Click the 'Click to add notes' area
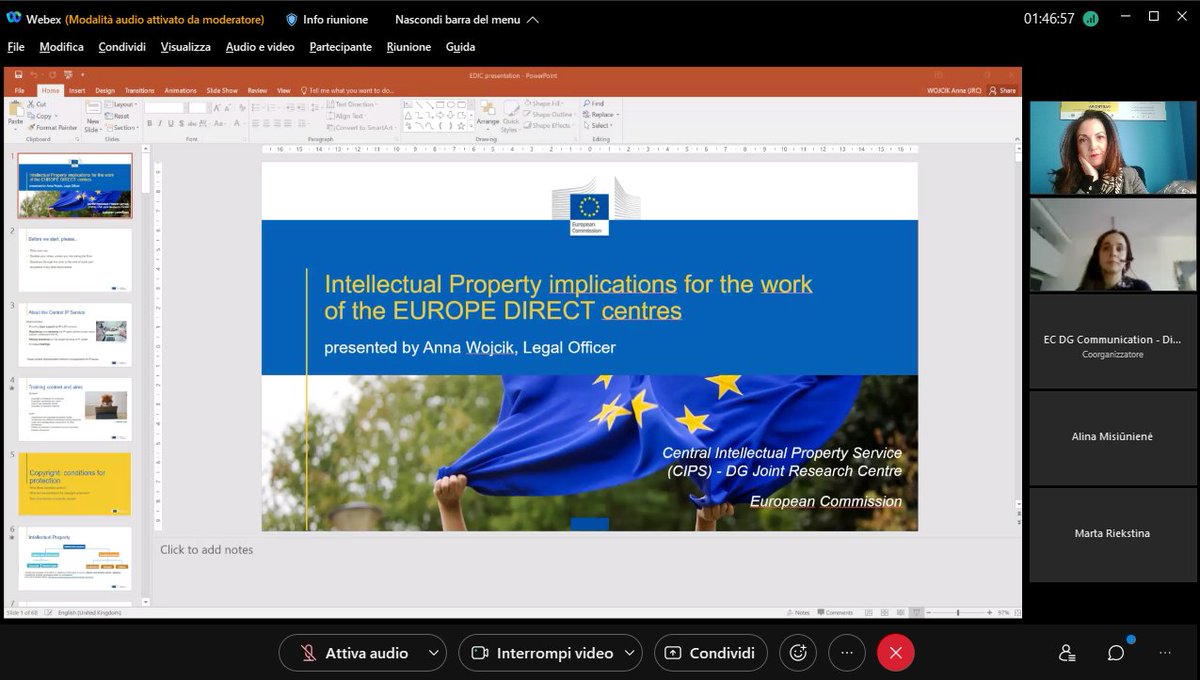The height and width of the screenshot is (680, 1200). click(x=206, y=550)
